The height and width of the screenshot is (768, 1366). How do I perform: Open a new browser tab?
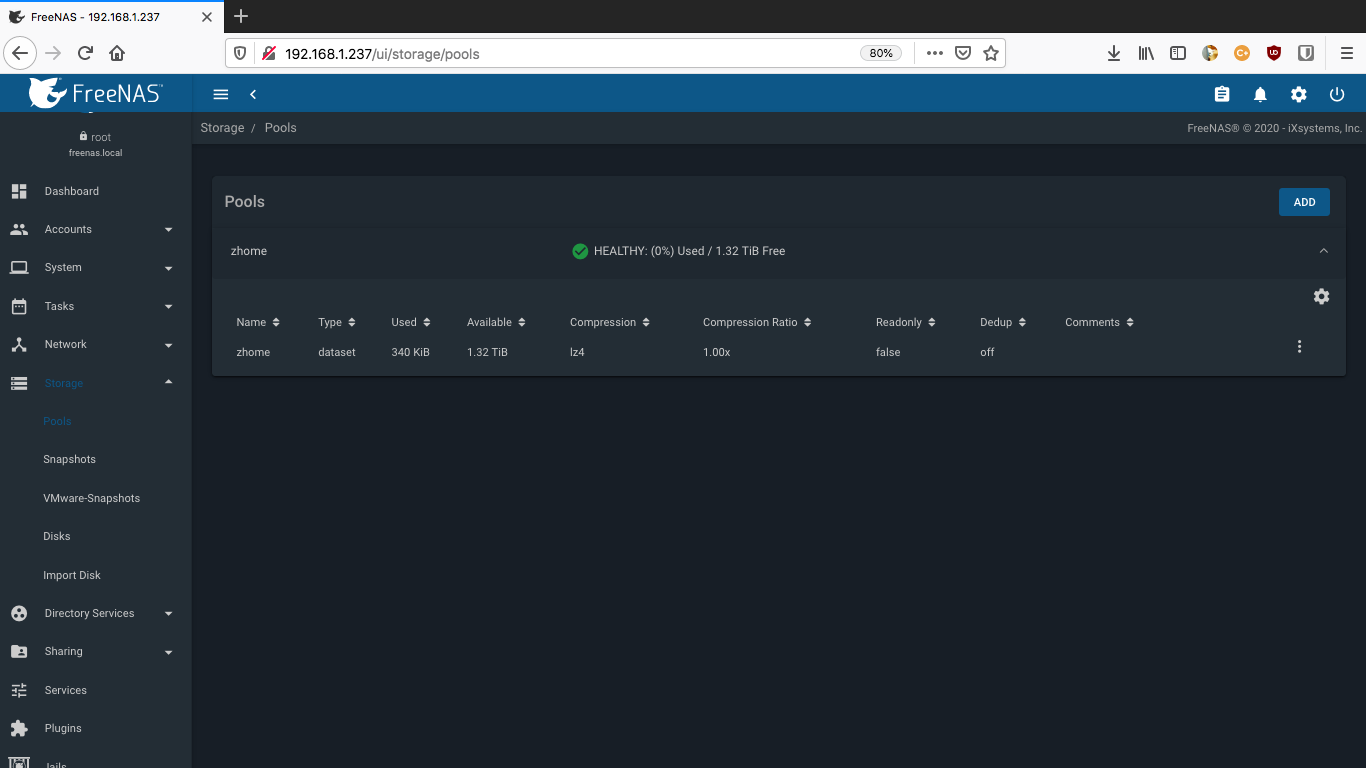pos(240,16)
